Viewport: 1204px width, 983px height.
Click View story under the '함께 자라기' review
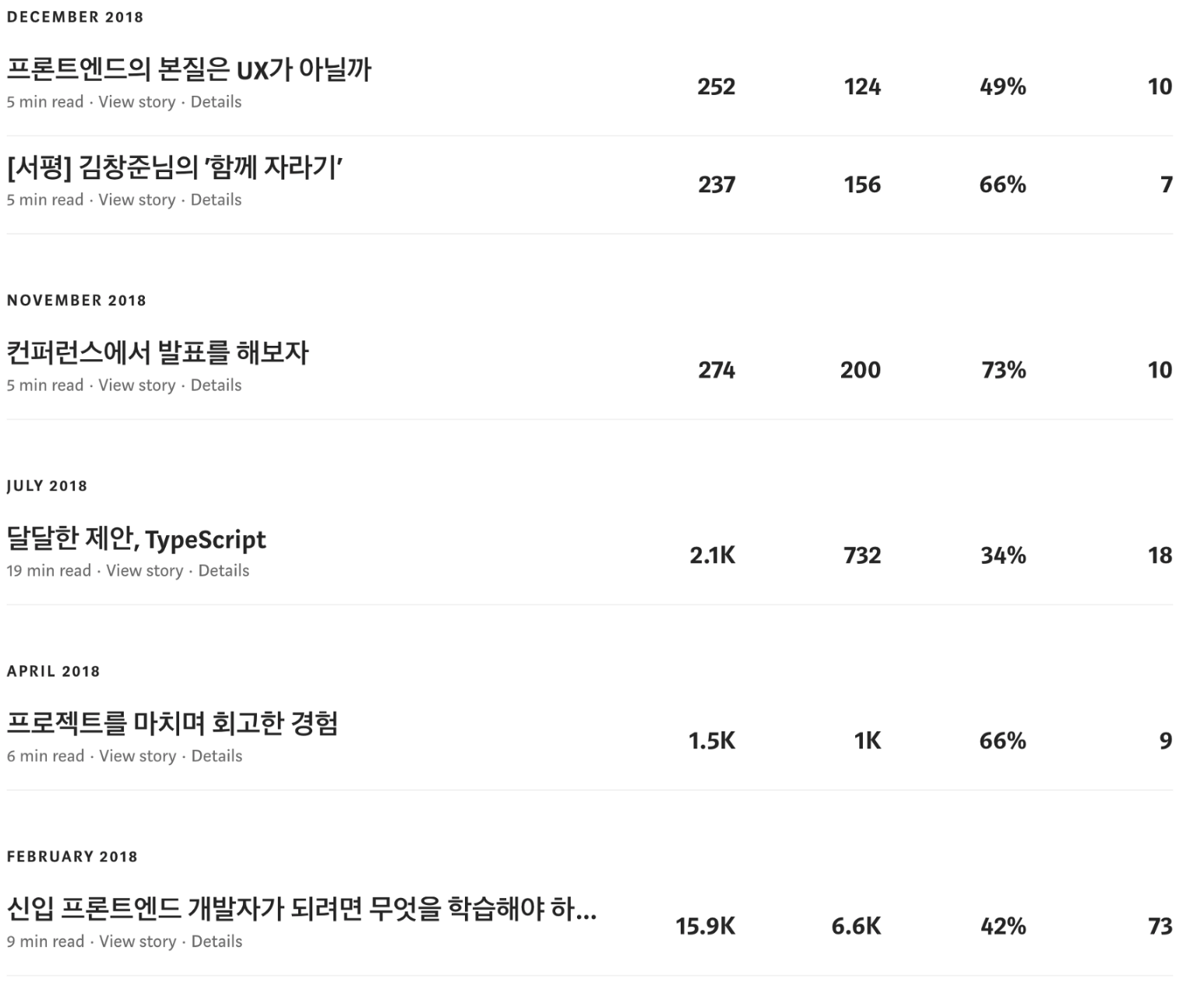[x=137, y=200]
